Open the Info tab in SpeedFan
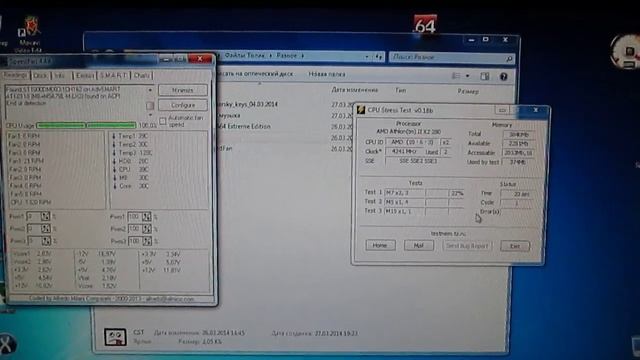The width and height of the screenshot is (640, 360). (x=60, y=76)
